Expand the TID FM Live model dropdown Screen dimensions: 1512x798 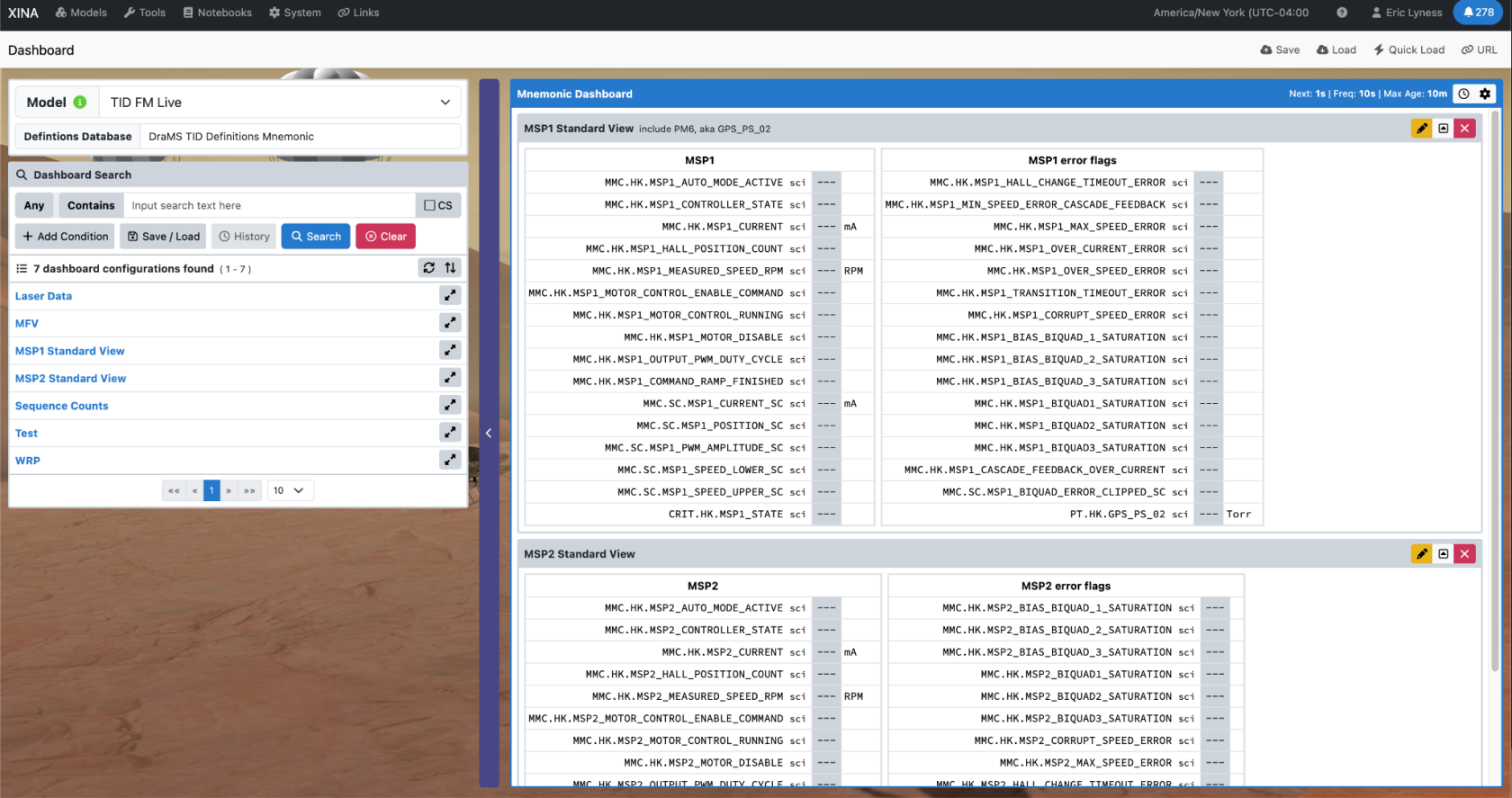[x=280, y=103]
